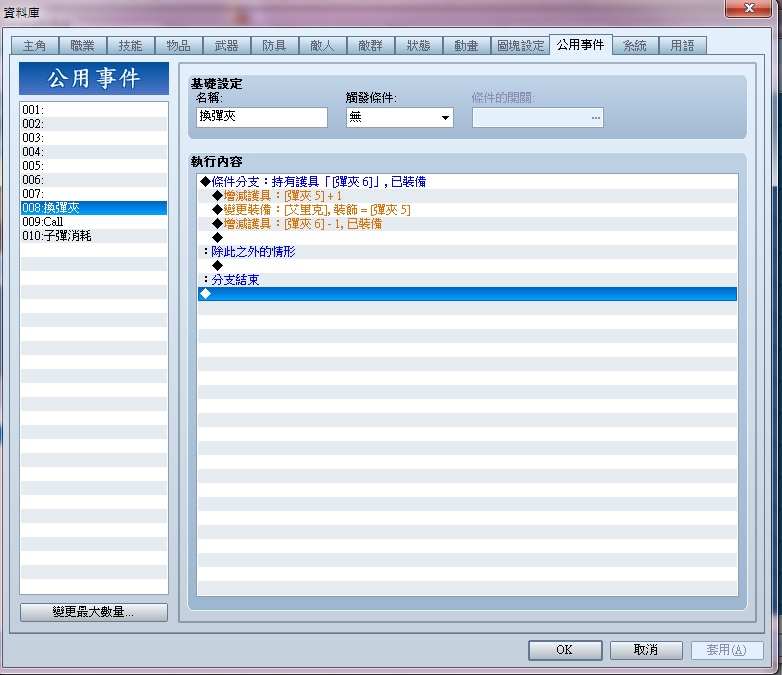Viewport: 782px width, 675px height.
Task: Select the highlighted last empty command line
Action: (467, 294)
